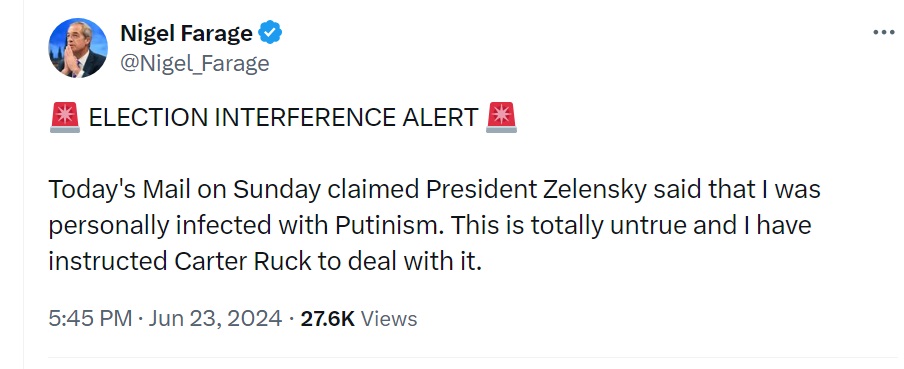Viewport: 904px width, 369px height.
Task: Click the word Today's starting the tweet
Action: pos(86,189)
